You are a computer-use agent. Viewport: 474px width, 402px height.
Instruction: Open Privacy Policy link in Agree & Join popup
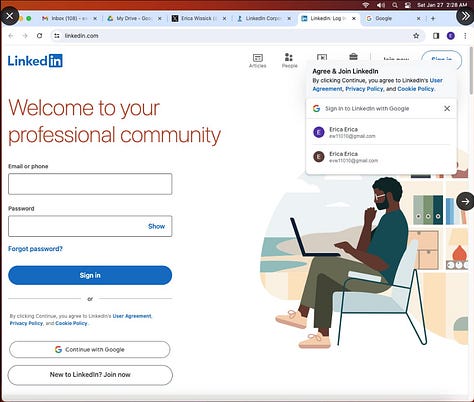click(x=364, y=89)
